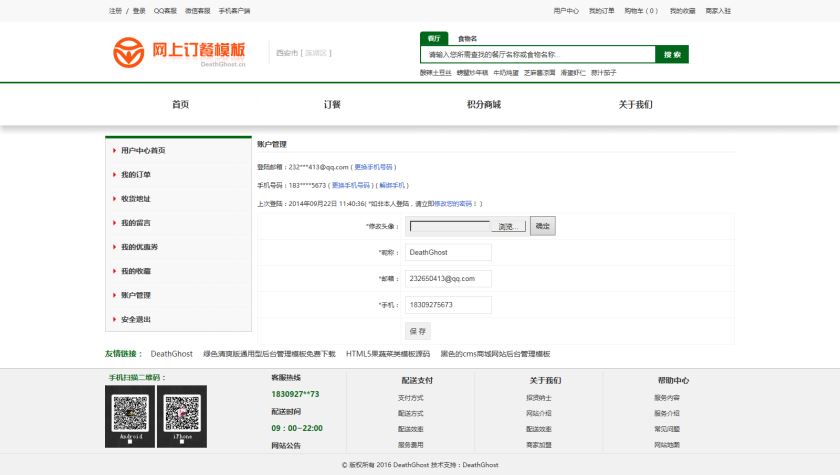Click the delivery hours text 09:00~22:00
The height and width of the screenshot is (475, 840).
297,428
